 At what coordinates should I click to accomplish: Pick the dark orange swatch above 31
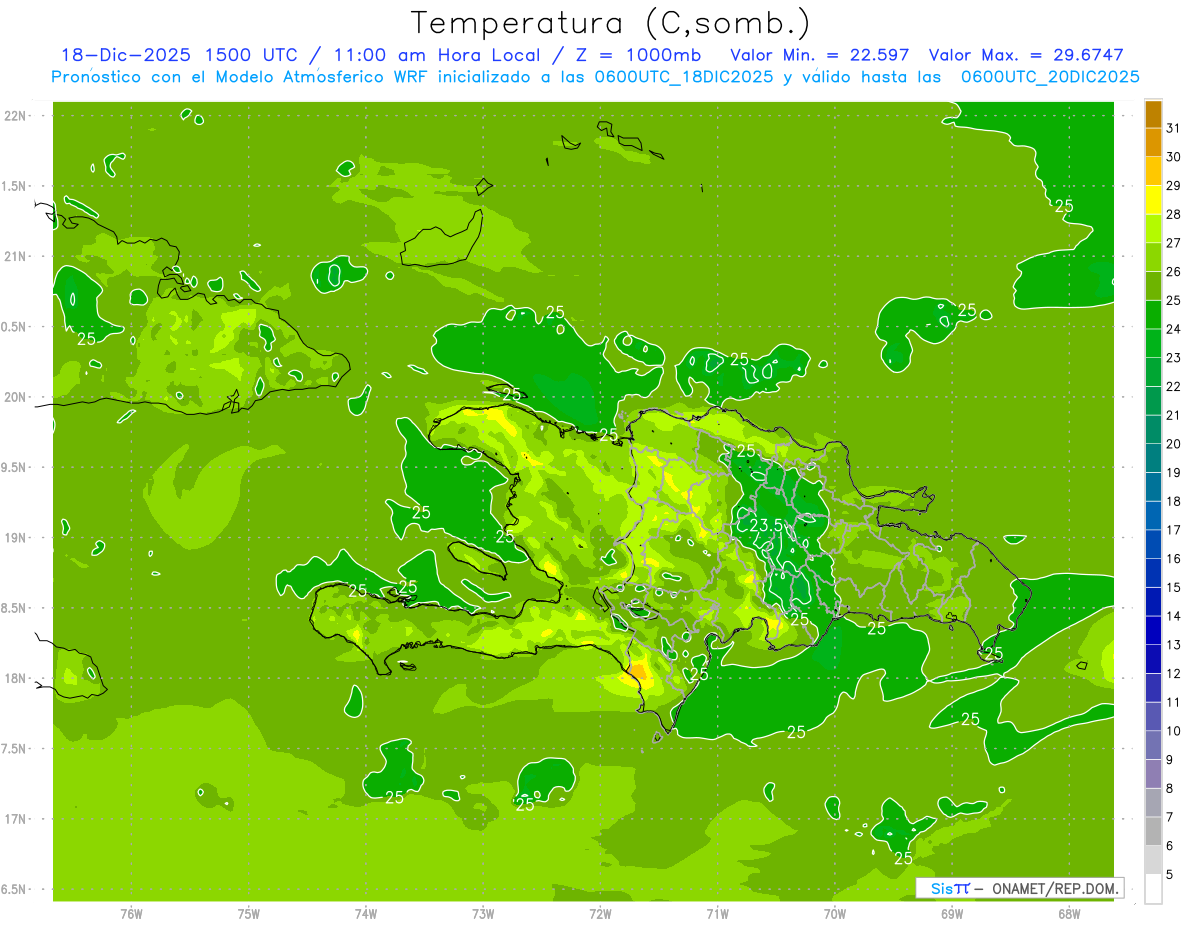click(x=1153, y=114)
